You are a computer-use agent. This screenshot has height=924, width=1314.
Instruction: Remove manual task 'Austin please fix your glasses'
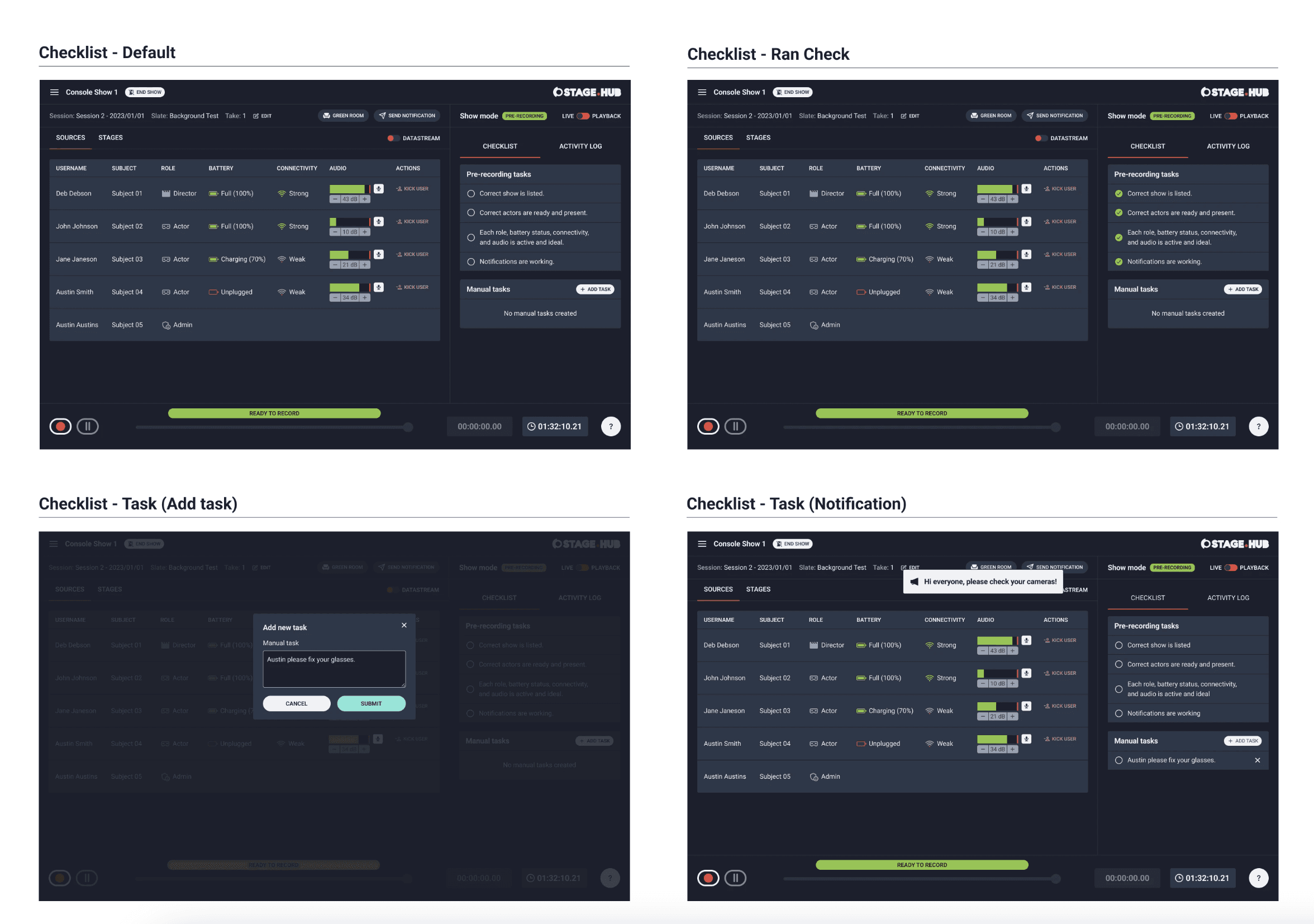click(1258, 760)
